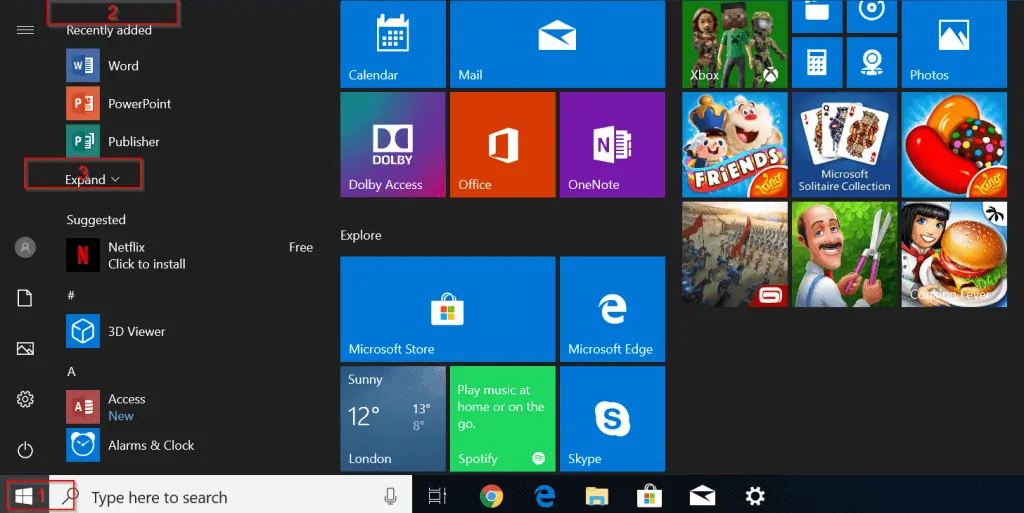1024x513 pixels.
Task: Open Edge browser from the taskbar
Action: point(544,497)
